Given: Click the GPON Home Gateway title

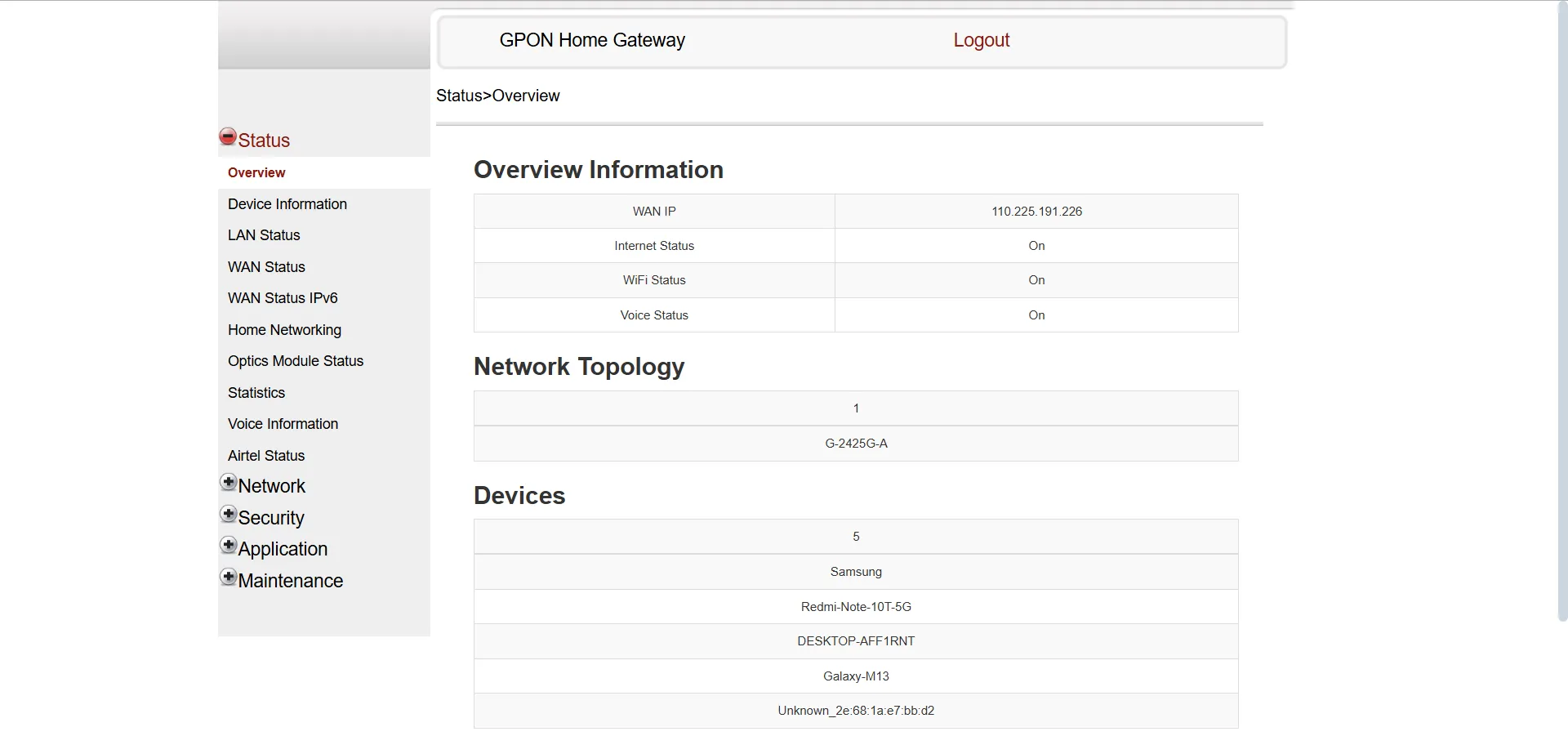Looking at the screenshot, I should coord(591,39).
